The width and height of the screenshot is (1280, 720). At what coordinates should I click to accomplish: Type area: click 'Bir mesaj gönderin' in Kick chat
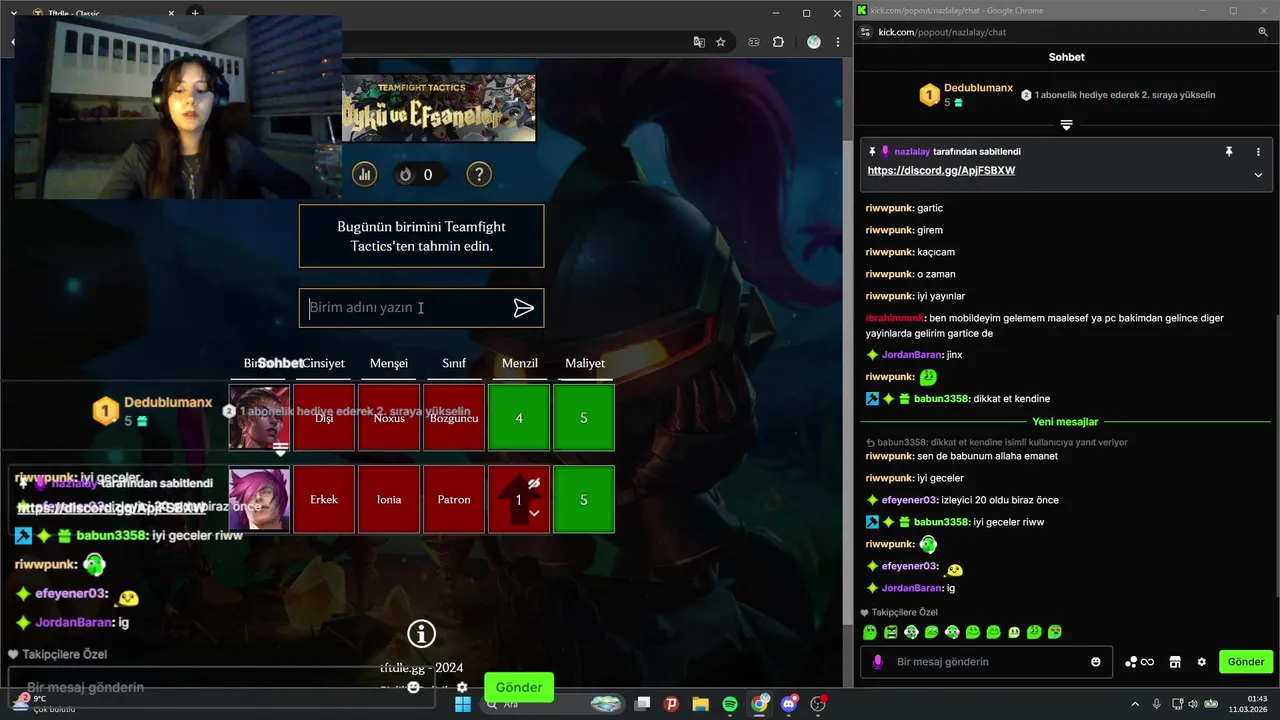tap(985, 662)
